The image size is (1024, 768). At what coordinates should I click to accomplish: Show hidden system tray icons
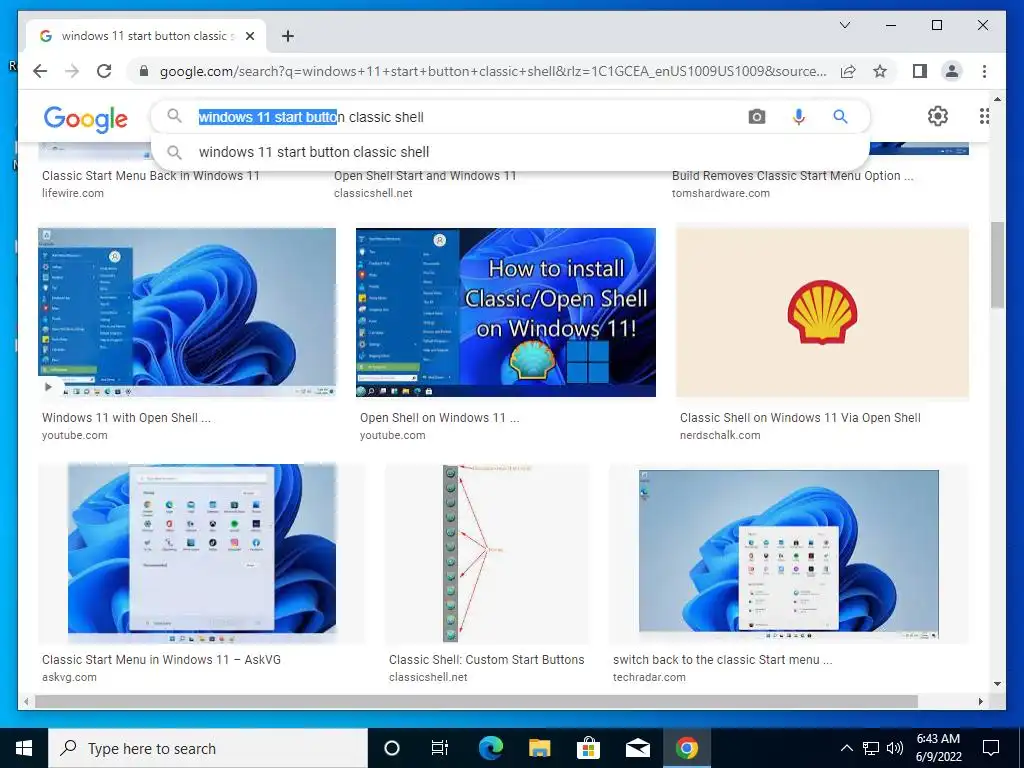click(x=846, y=748)
